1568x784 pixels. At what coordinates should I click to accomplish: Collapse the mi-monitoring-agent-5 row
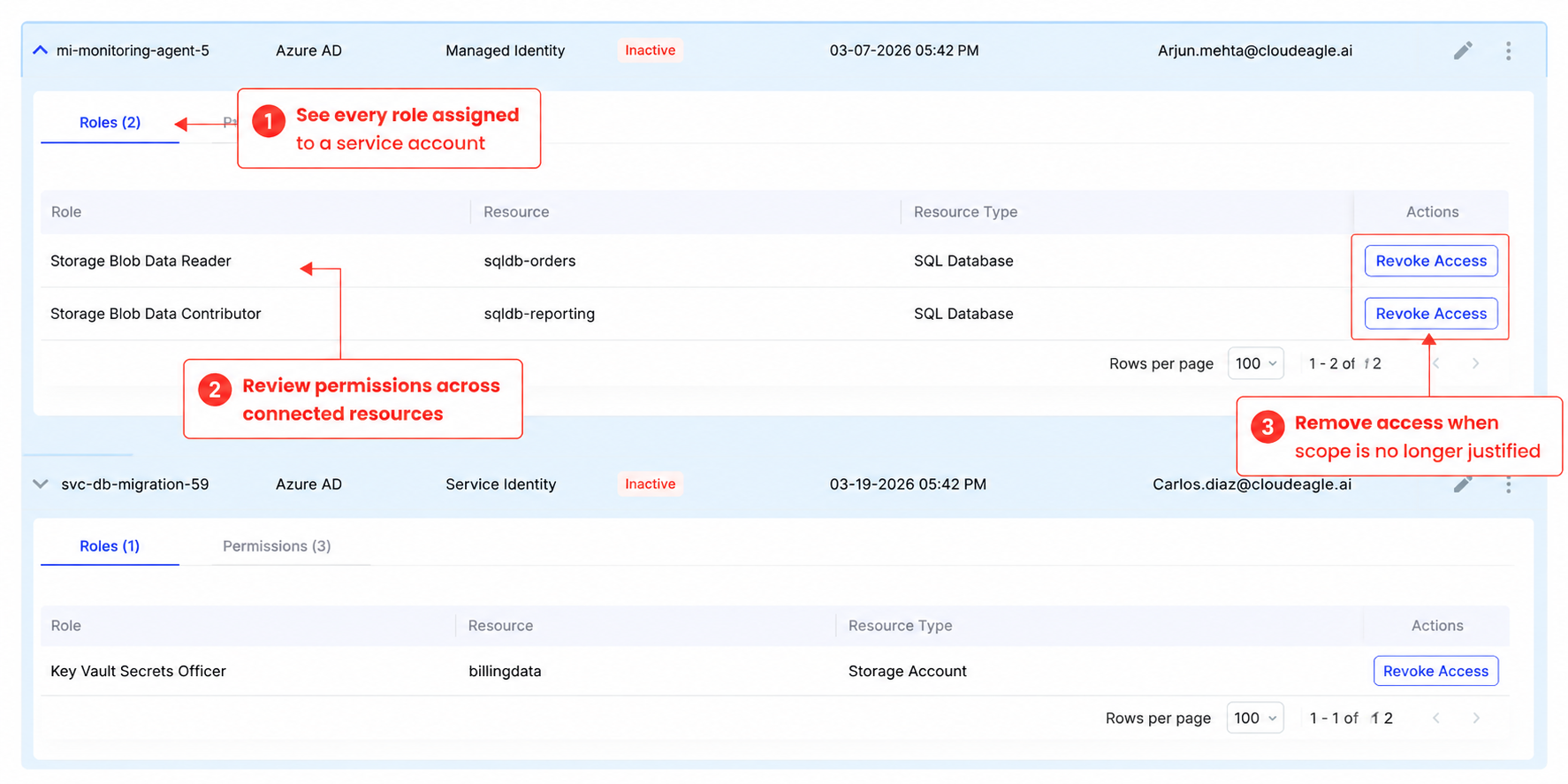click(x=40, y=50)
